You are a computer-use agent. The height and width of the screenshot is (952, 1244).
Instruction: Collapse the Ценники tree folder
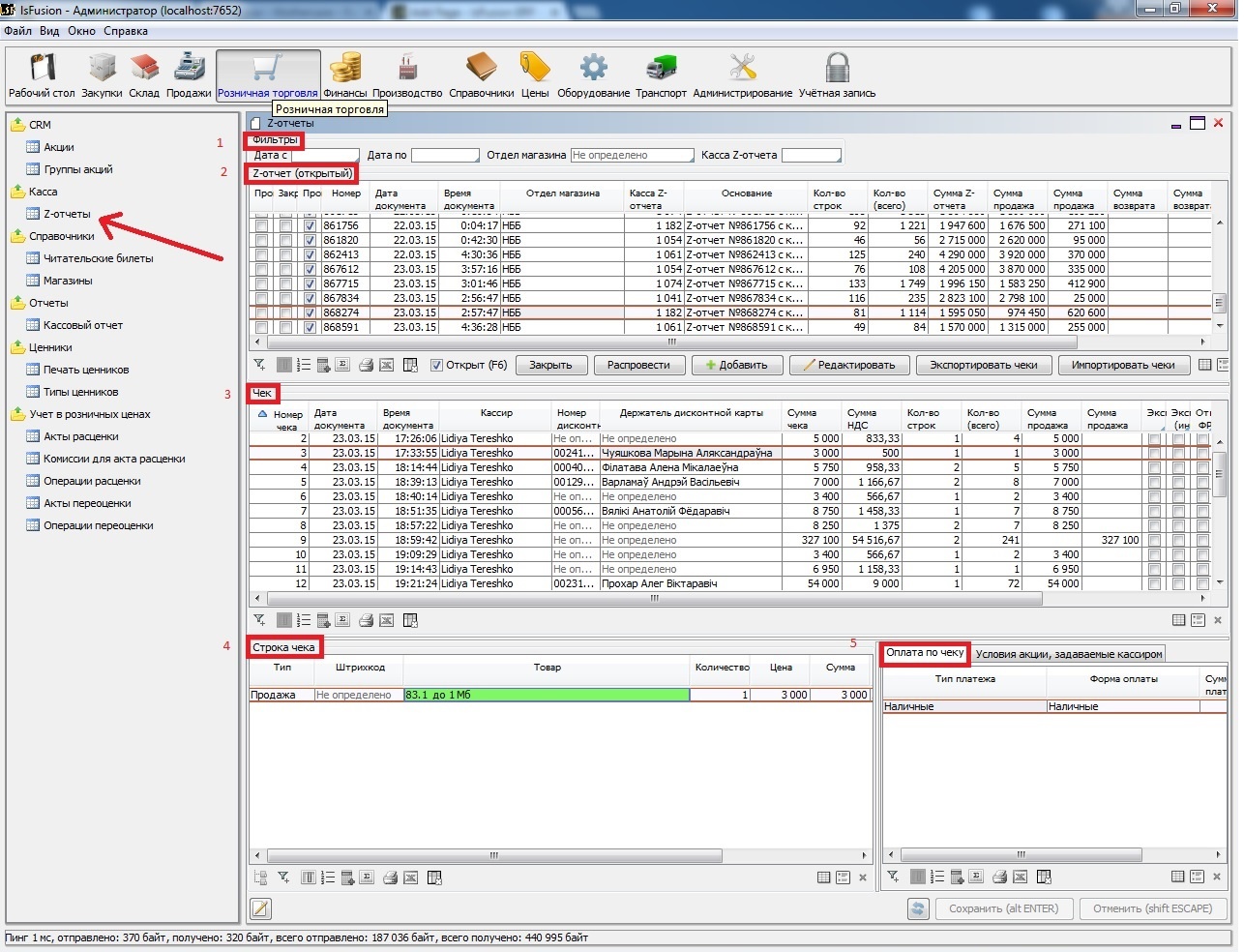click(17, 347)
